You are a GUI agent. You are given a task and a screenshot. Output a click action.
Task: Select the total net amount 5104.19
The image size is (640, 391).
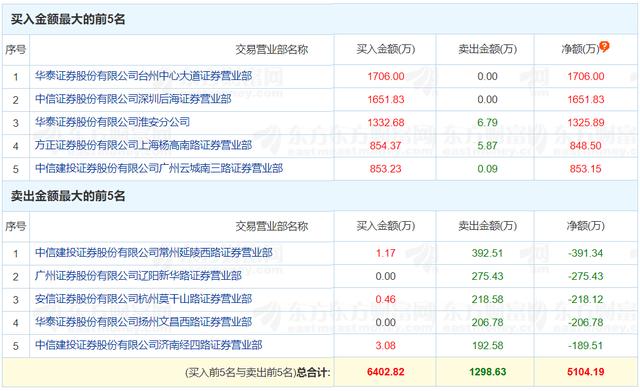[x=586, y=372]
